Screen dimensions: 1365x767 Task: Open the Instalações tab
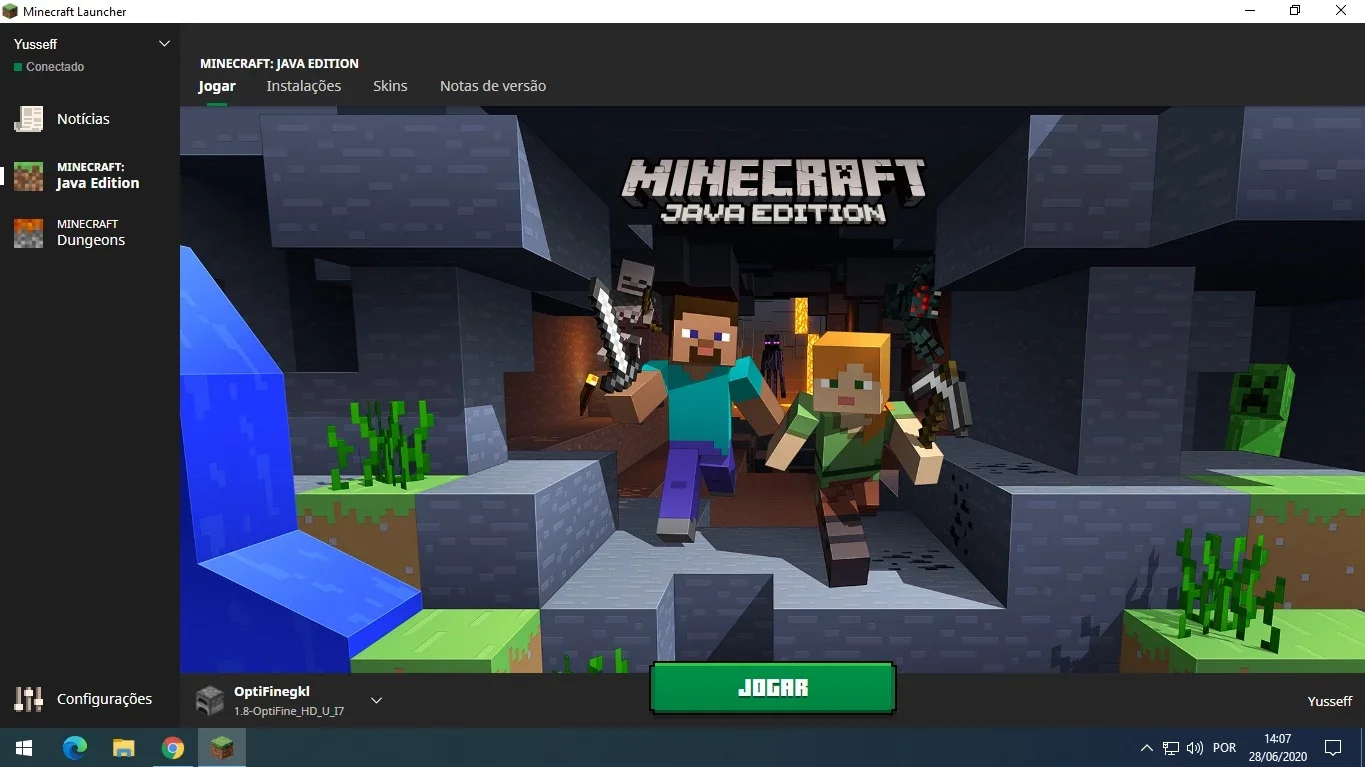pos(303,86)
